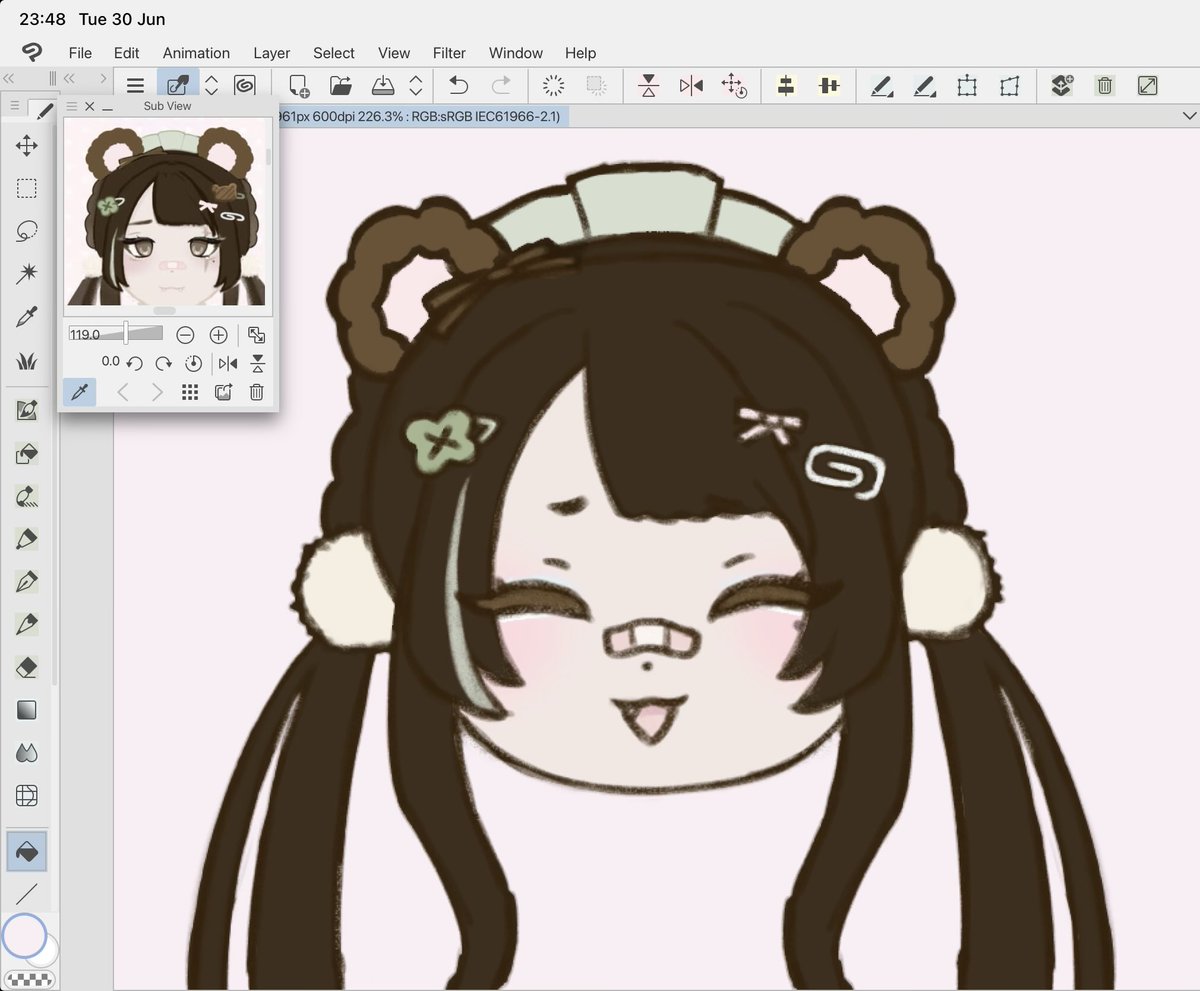Open the File menu
Screen dimensions: 1200x991
80,53
